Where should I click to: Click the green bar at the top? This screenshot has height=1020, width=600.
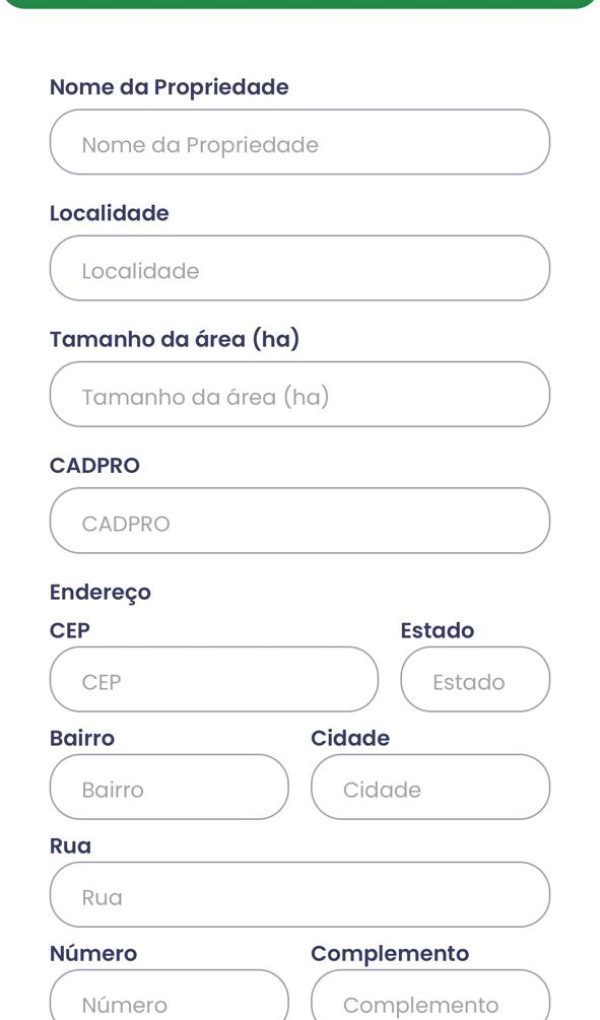pyautogui.click(x=300, y=4)
